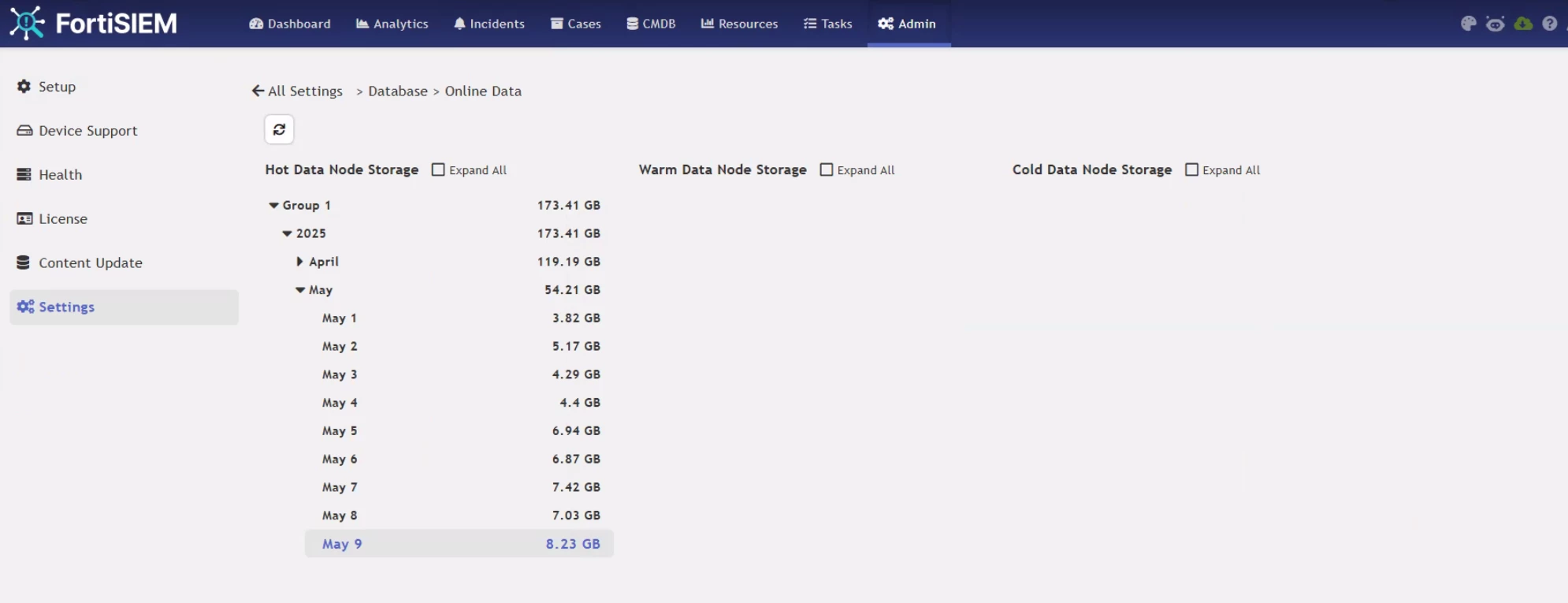Click the 7.03 GB size value
Image resolution: width=1568 pixels, height=603 pixels.
click(576, 516)
